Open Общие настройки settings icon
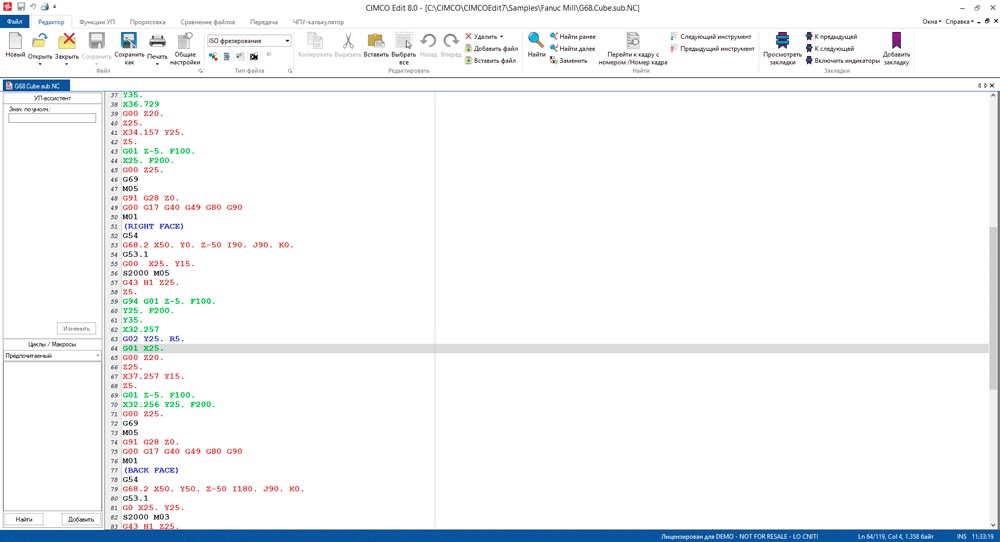 point(185,41)
